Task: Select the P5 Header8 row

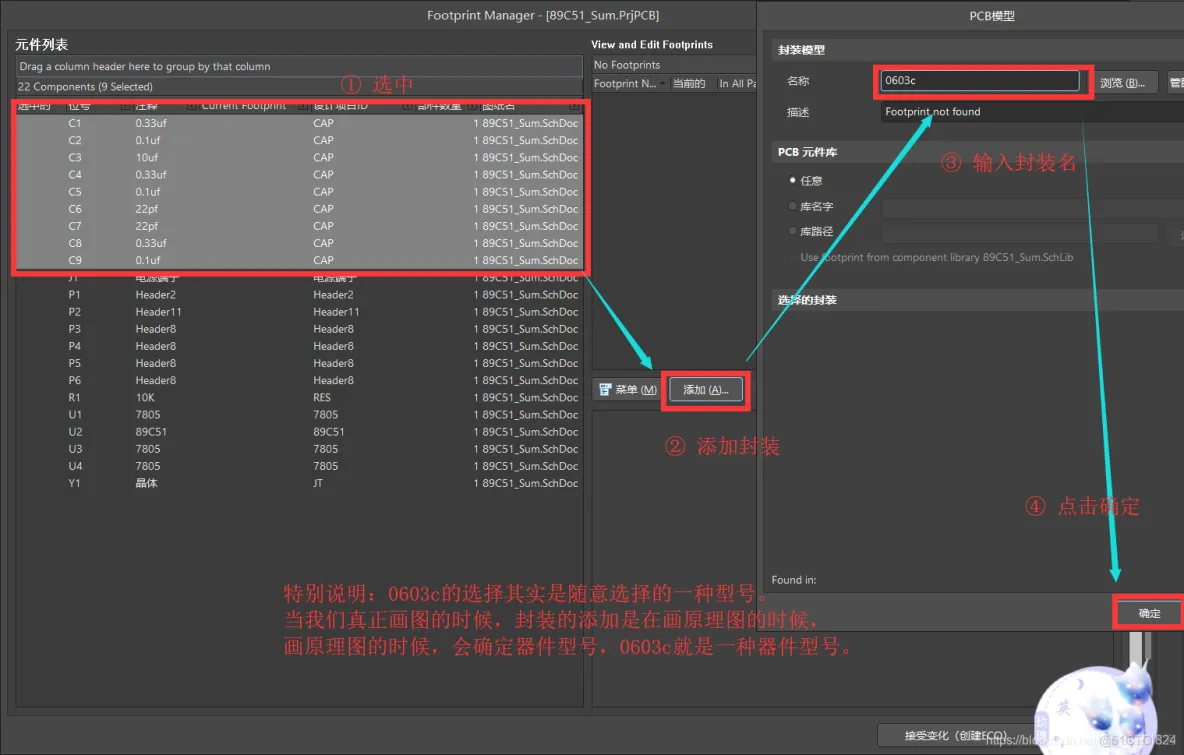Action: coord(299,363)
